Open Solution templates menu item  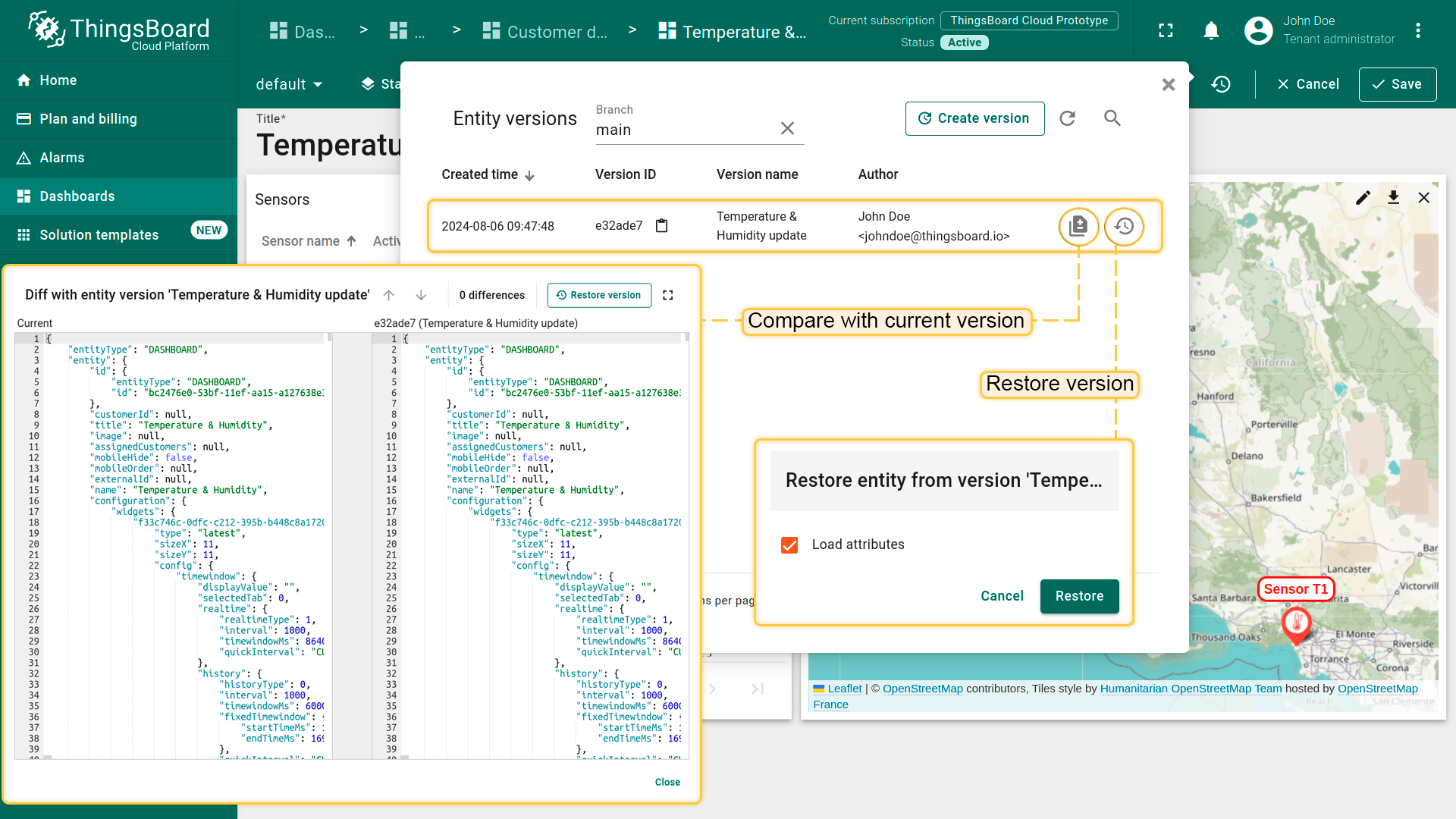click(x=99, y=235)
